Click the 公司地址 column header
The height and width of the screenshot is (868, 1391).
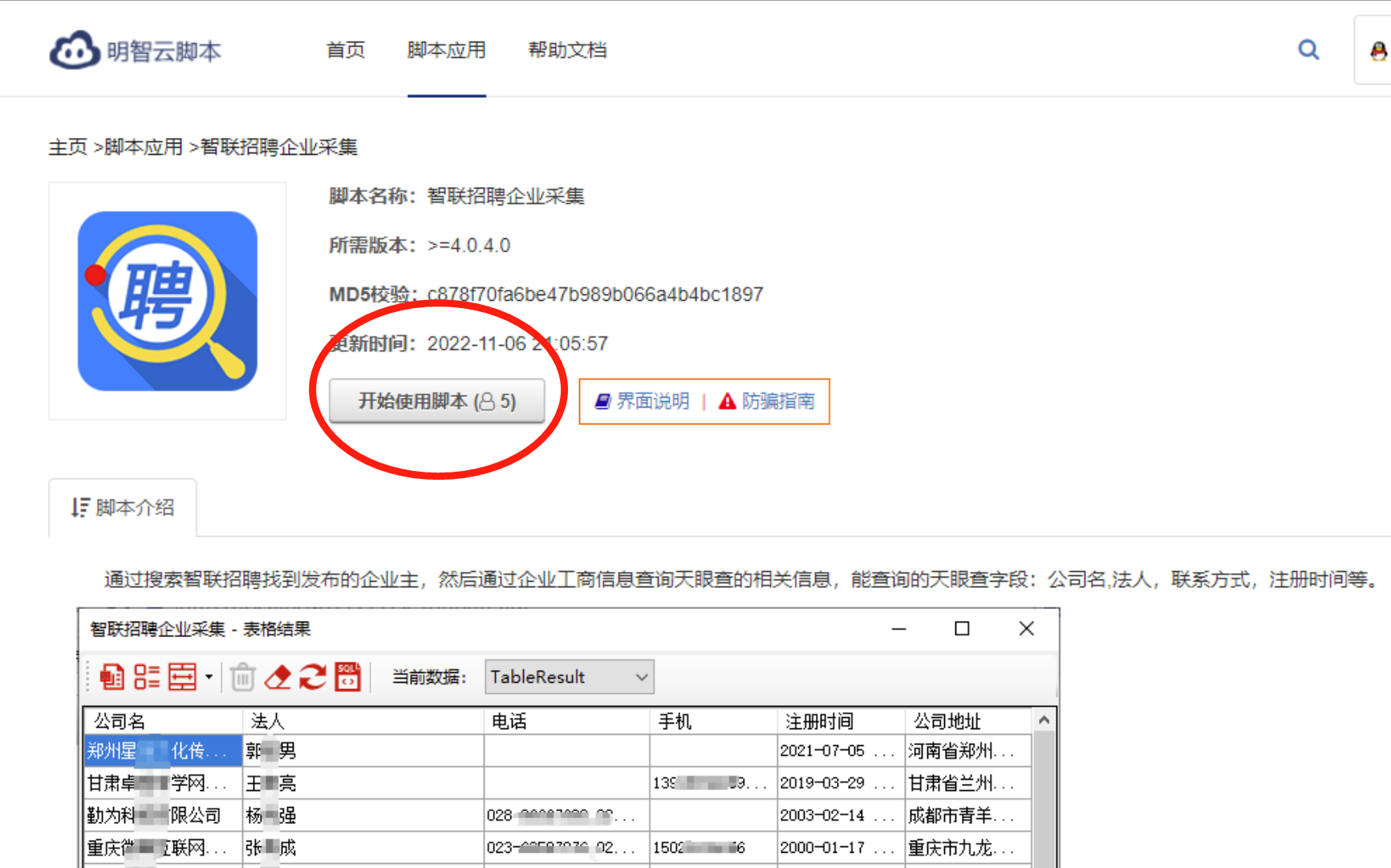(x=968, y=721)
